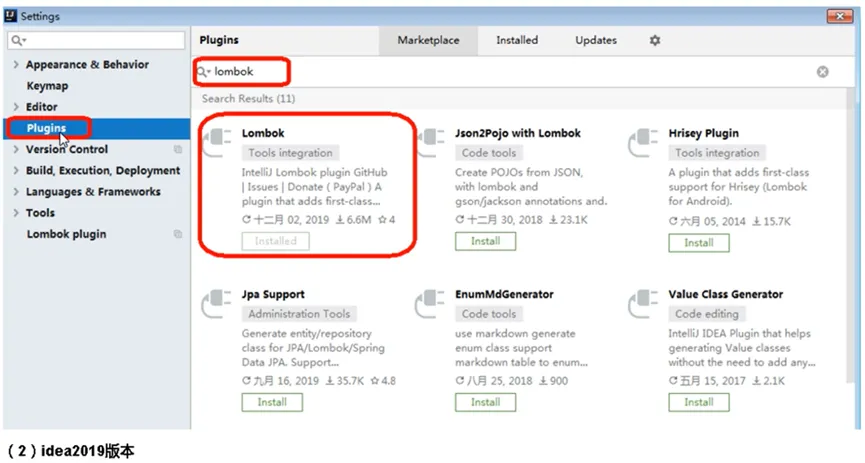Screen dimensions: 865x463
Task: Click the EnumMdGenerator 900 downloads count
Action: coord(553,381)
